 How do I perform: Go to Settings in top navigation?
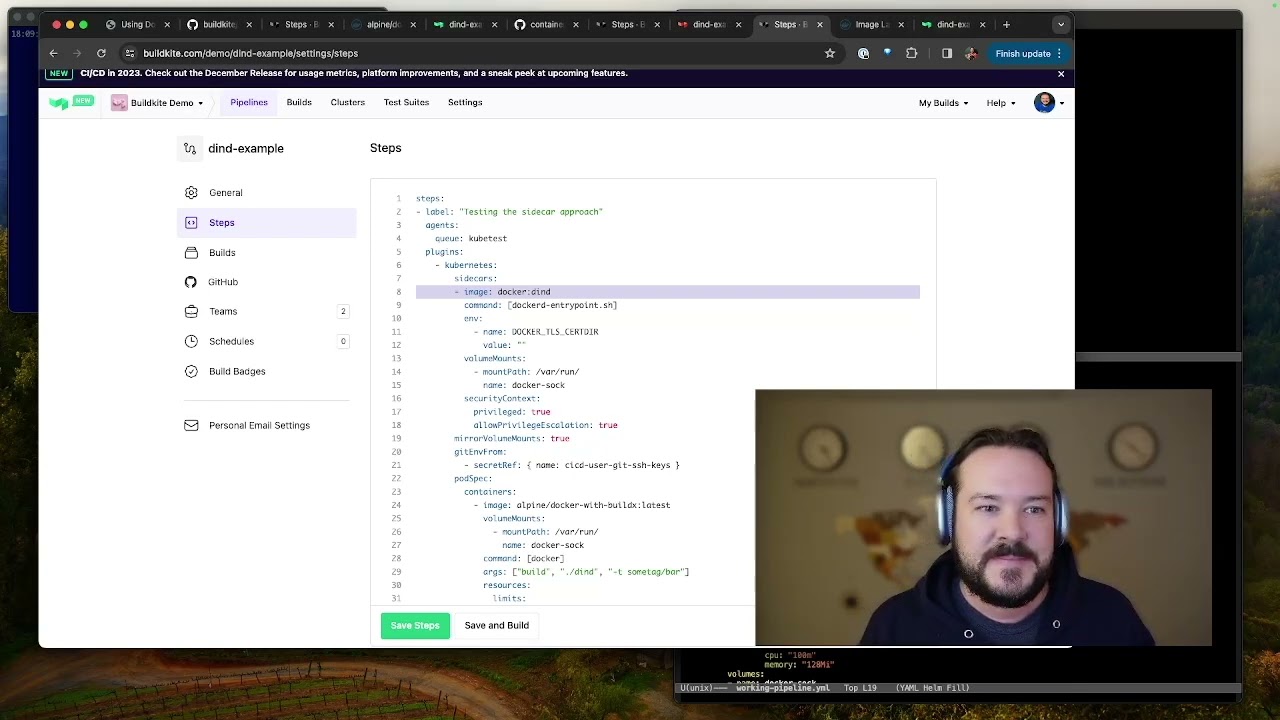tap(465, 102)
